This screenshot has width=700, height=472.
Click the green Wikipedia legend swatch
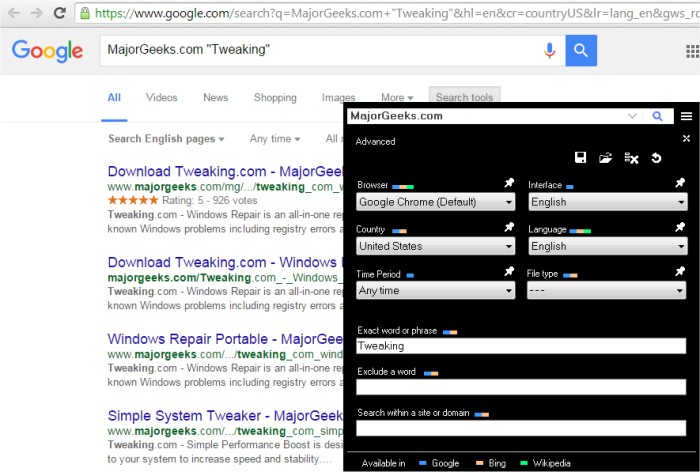[x=524, y=463]
